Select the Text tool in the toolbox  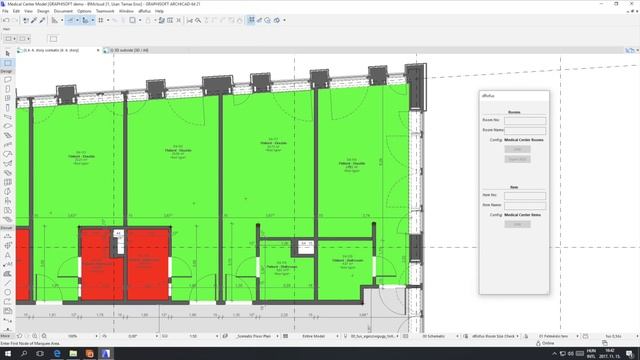[x=8, y=255]
